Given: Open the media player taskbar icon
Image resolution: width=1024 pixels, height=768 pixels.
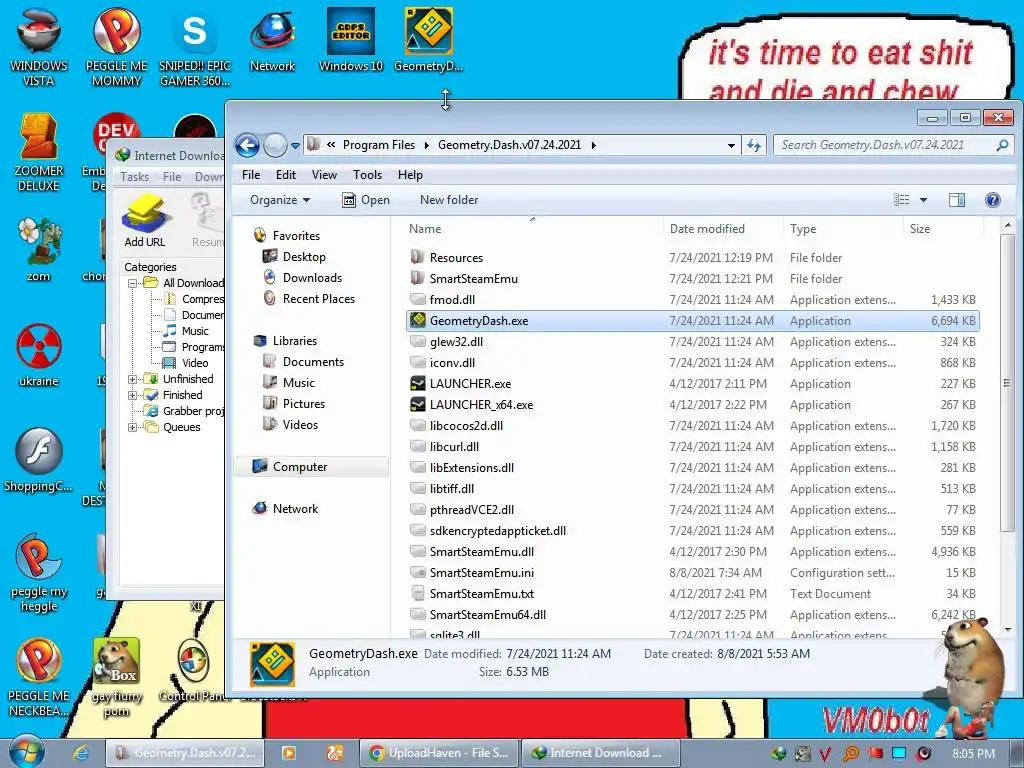Looking at the screenshot, I should pos(288,753).
